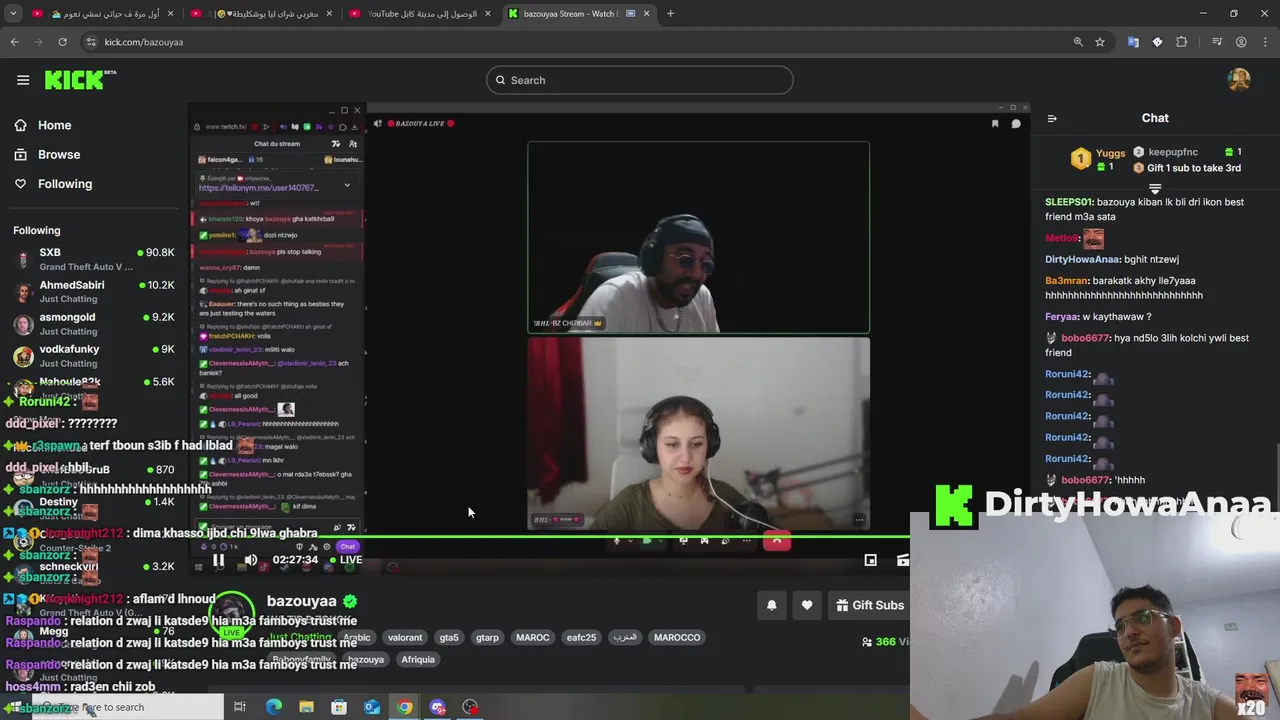Viewport: 1280px width, 720px height.
Task: Follow bazouyaa with the heart button
Action: (807, 605)
